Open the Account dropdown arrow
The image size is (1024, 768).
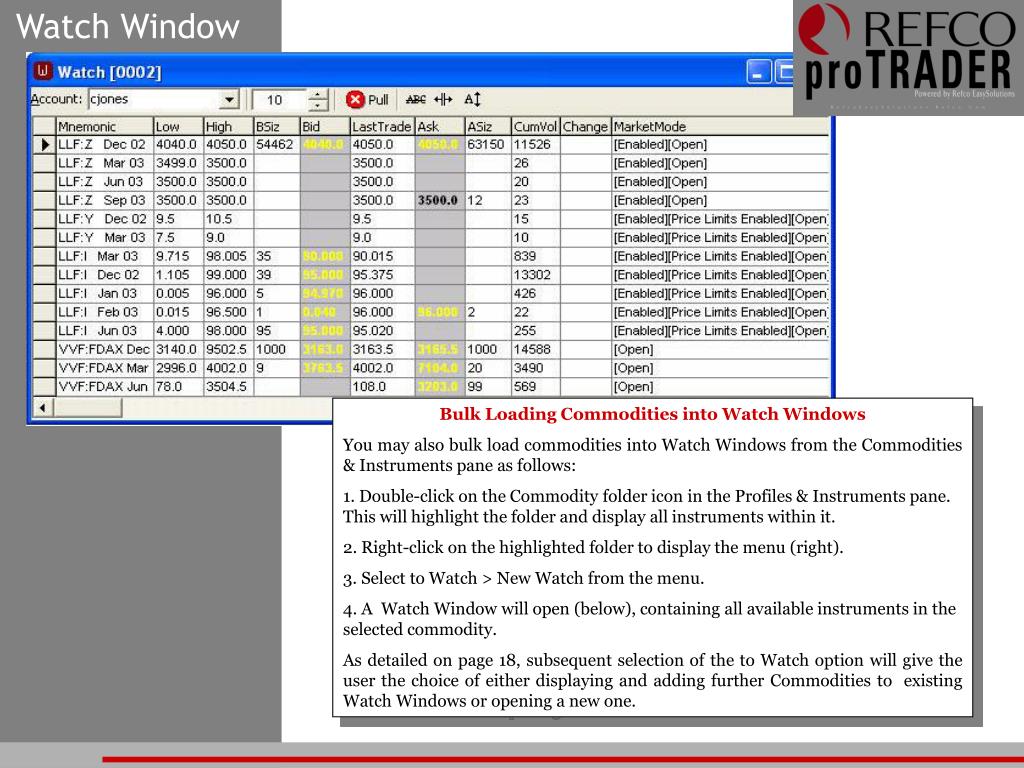tap(229, 100)
